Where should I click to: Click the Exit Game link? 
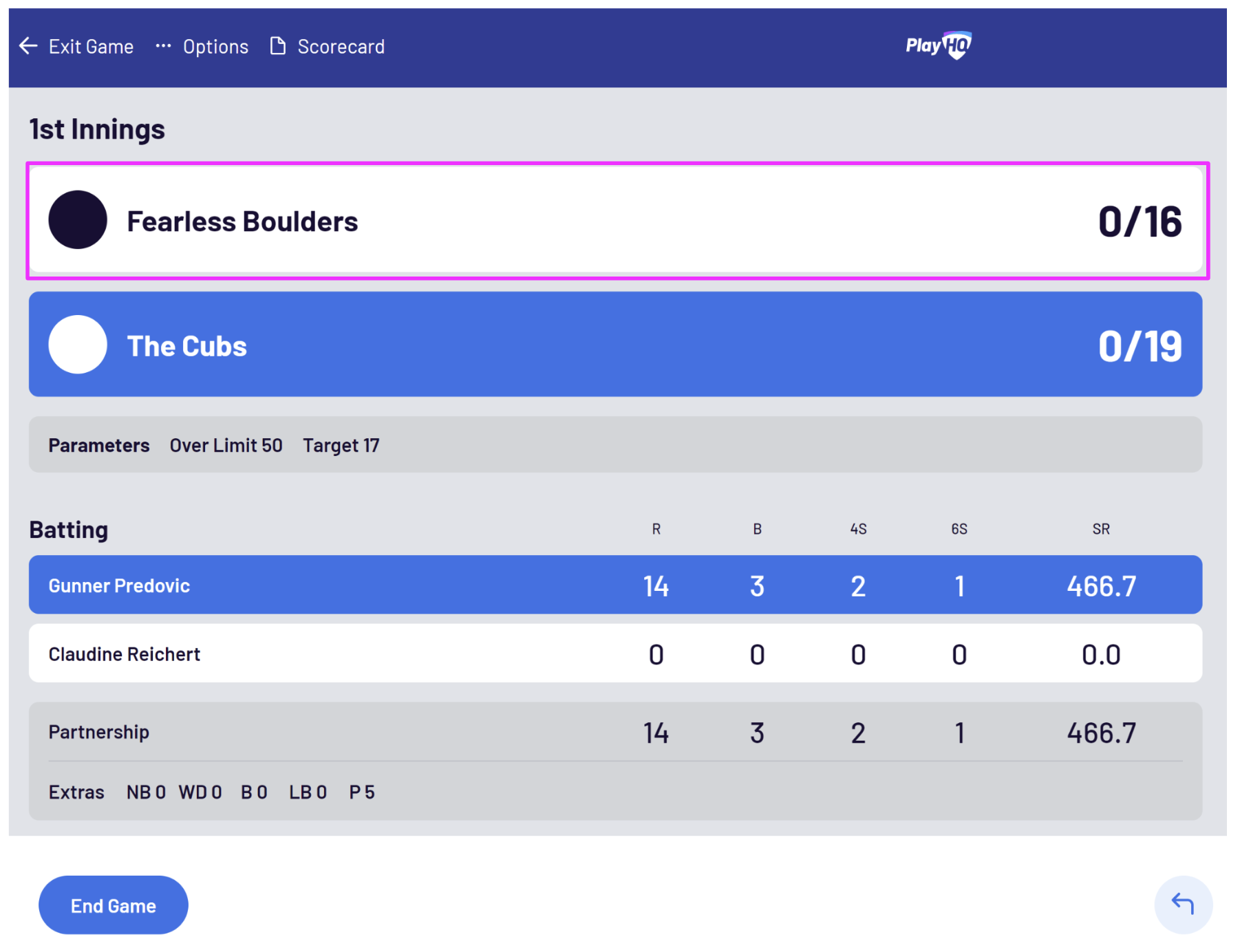click(x=91, y=47)
